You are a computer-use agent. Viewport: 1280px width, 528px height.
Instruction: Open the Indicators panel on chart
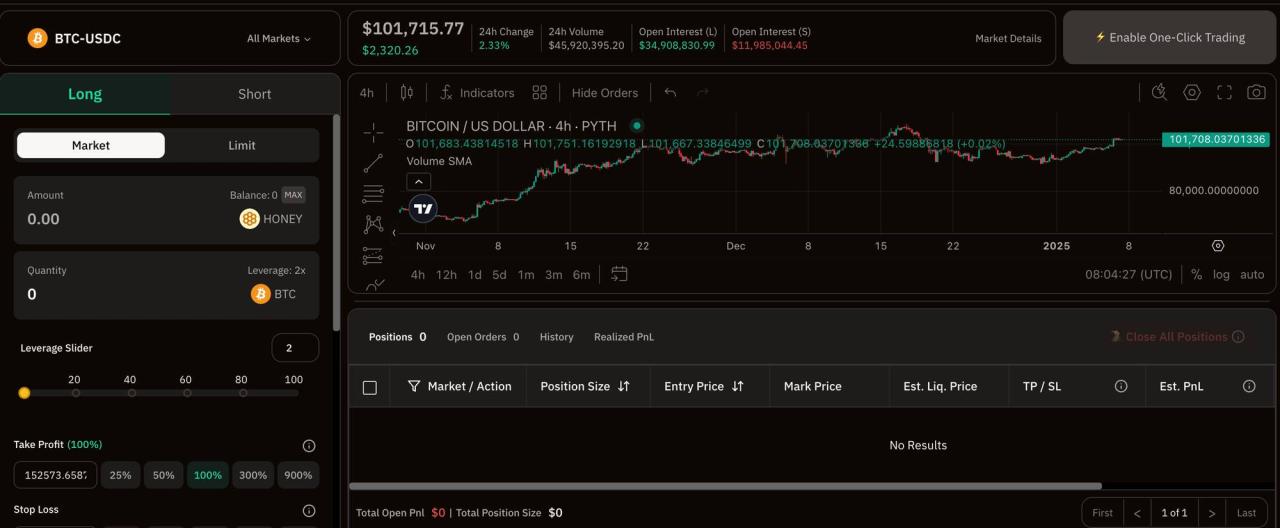[x=477, y=93]
